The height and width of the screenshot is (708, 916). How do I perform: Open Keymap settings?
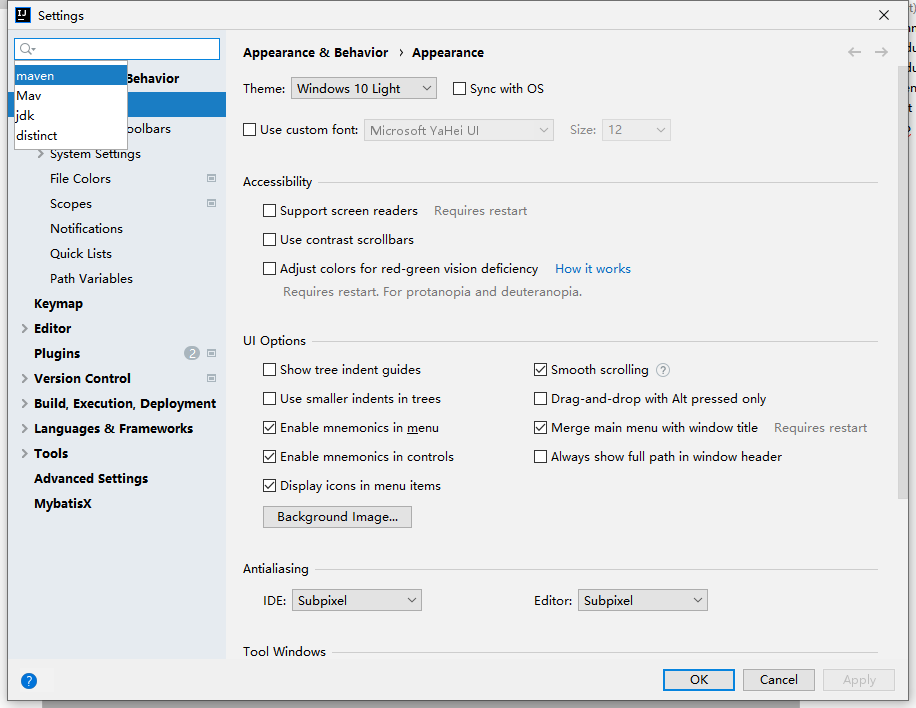58,304
